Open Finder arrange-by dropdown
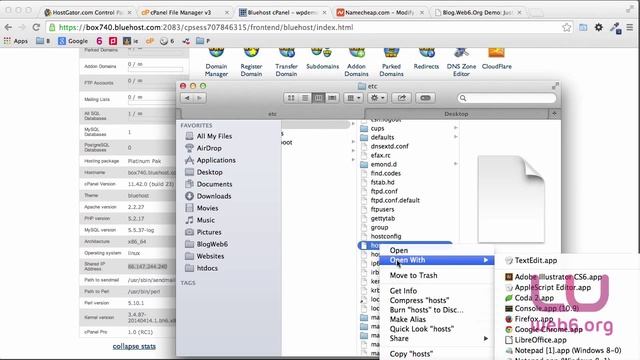 (x=353, y=98)
